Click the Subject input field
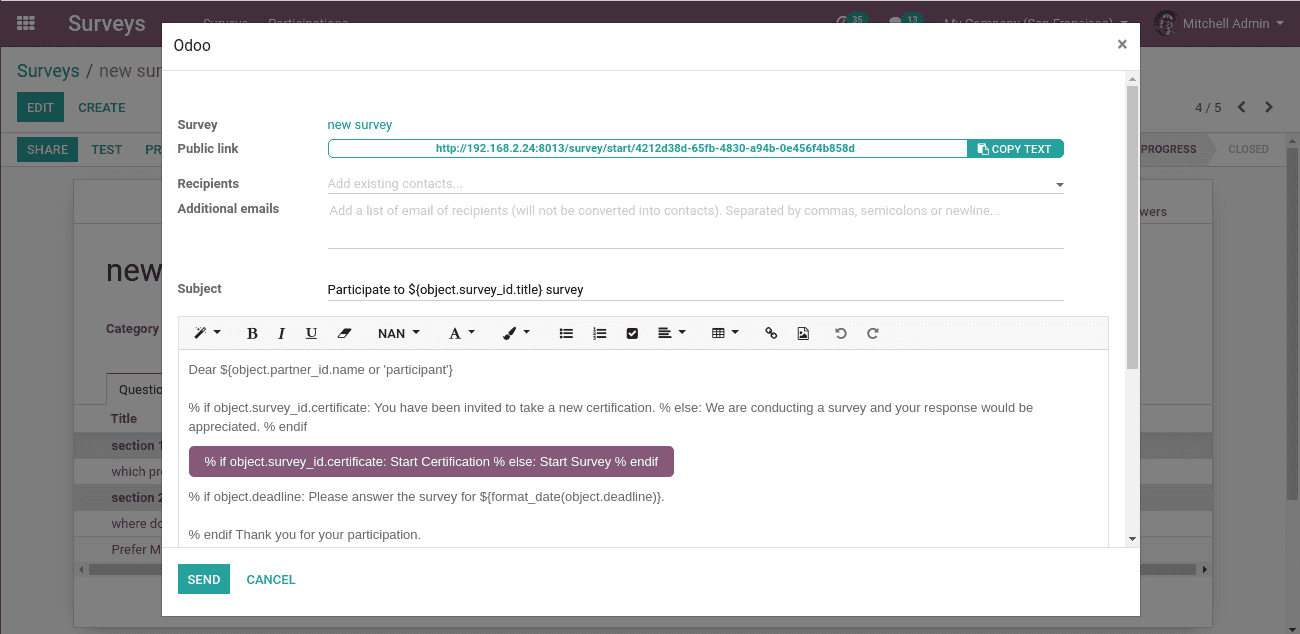Viewport: 1300px width, 634px height. point(696,289)
